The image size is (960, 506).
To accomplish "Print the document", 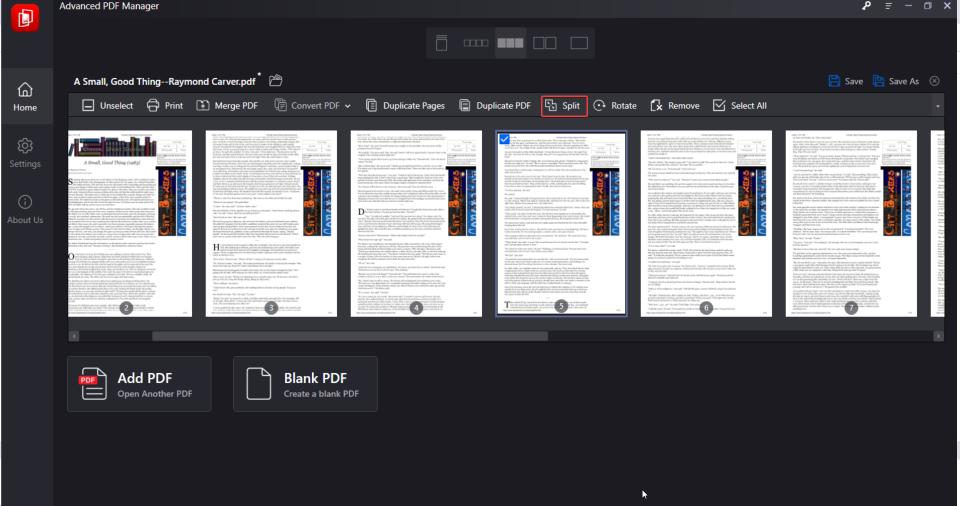I will [165, 105].
